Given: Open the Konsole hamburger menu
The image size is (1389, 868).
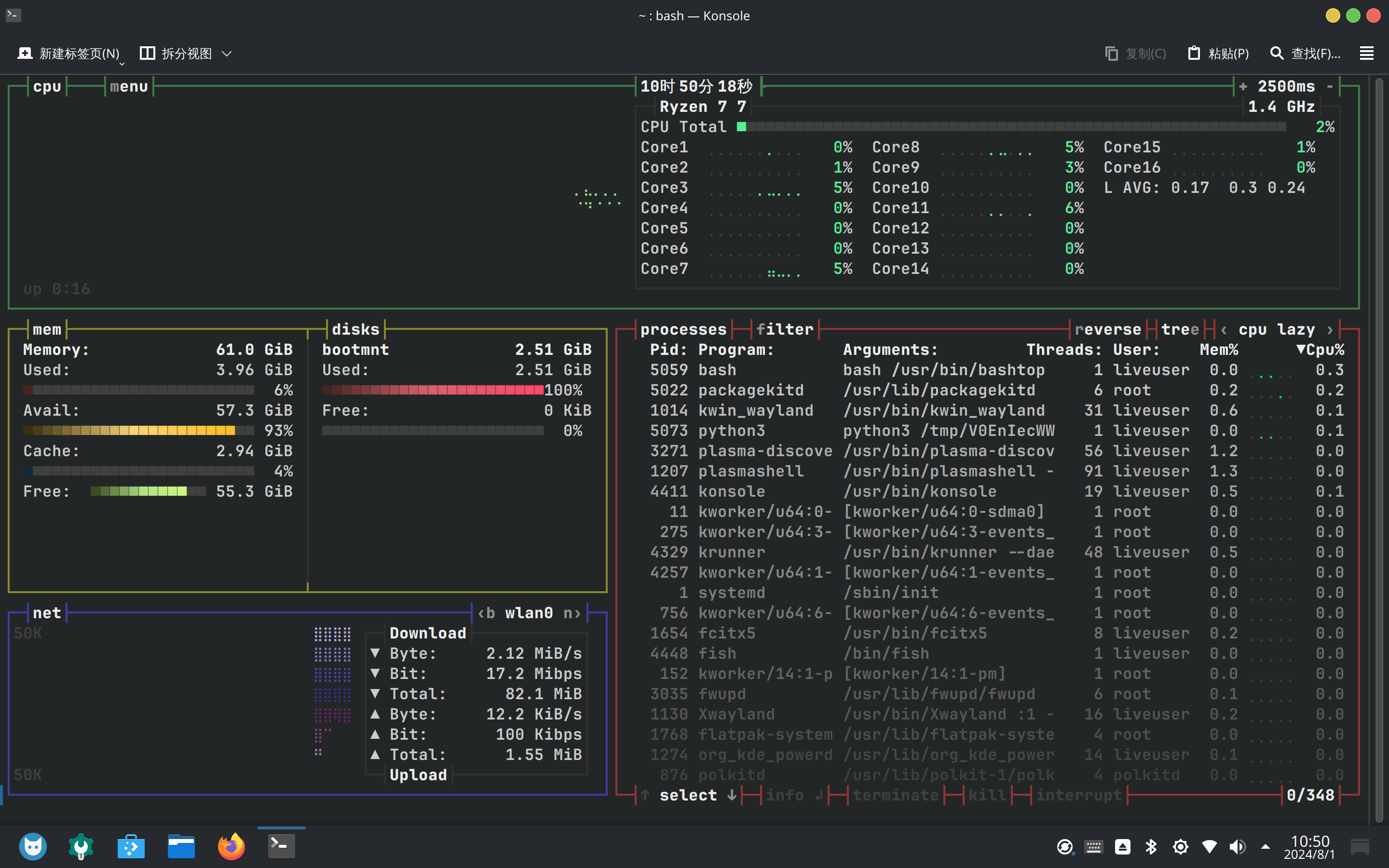Looking at the screenshot, I should (1367, 54).
